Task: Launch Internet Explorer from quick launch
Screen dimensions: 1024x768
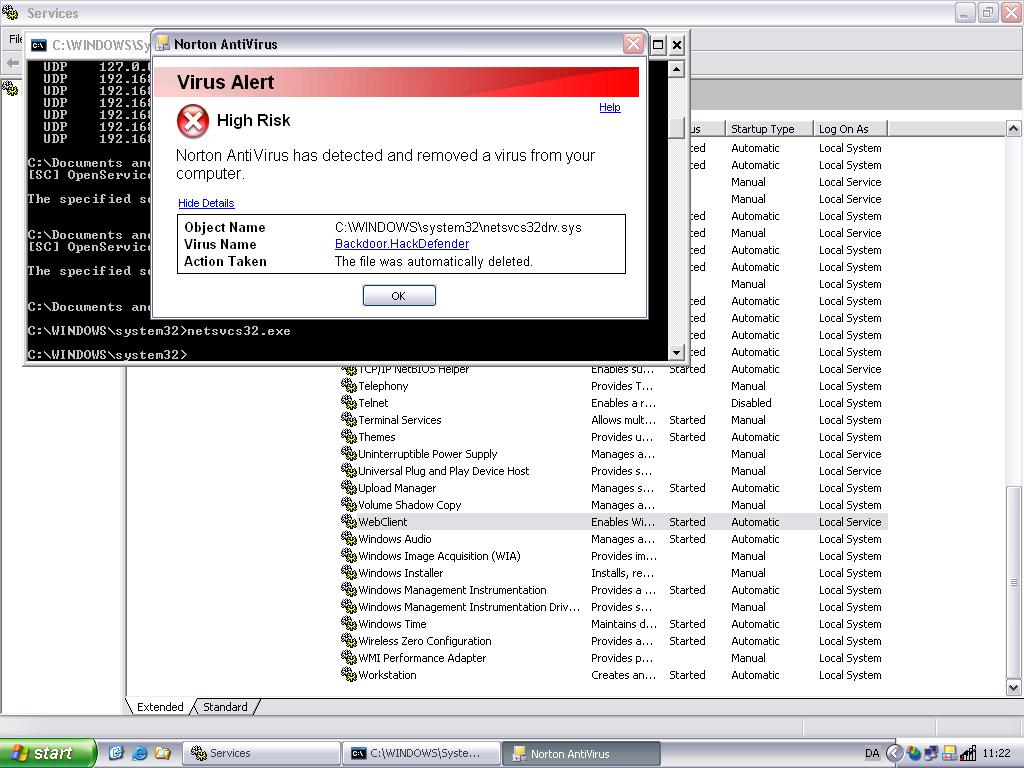Action: [x=140, y=753]
